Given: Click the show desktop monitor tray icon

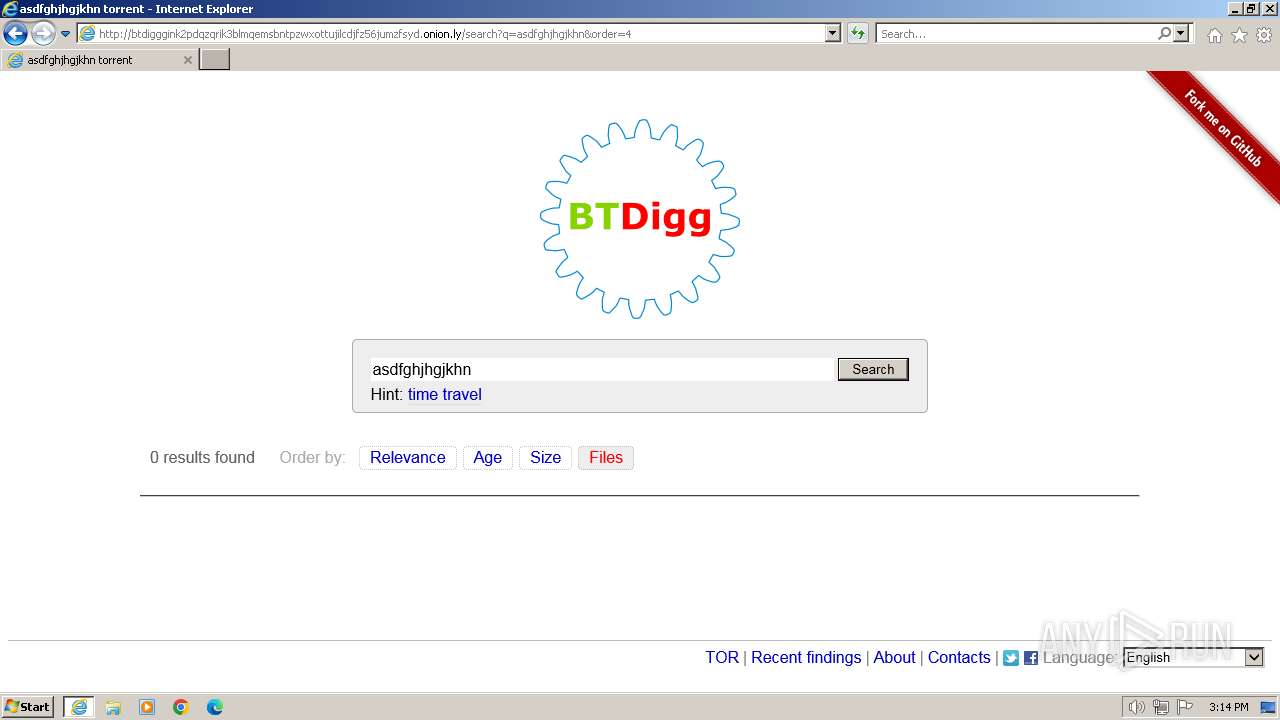Looking at the screenshot, I should [1268, 707].
